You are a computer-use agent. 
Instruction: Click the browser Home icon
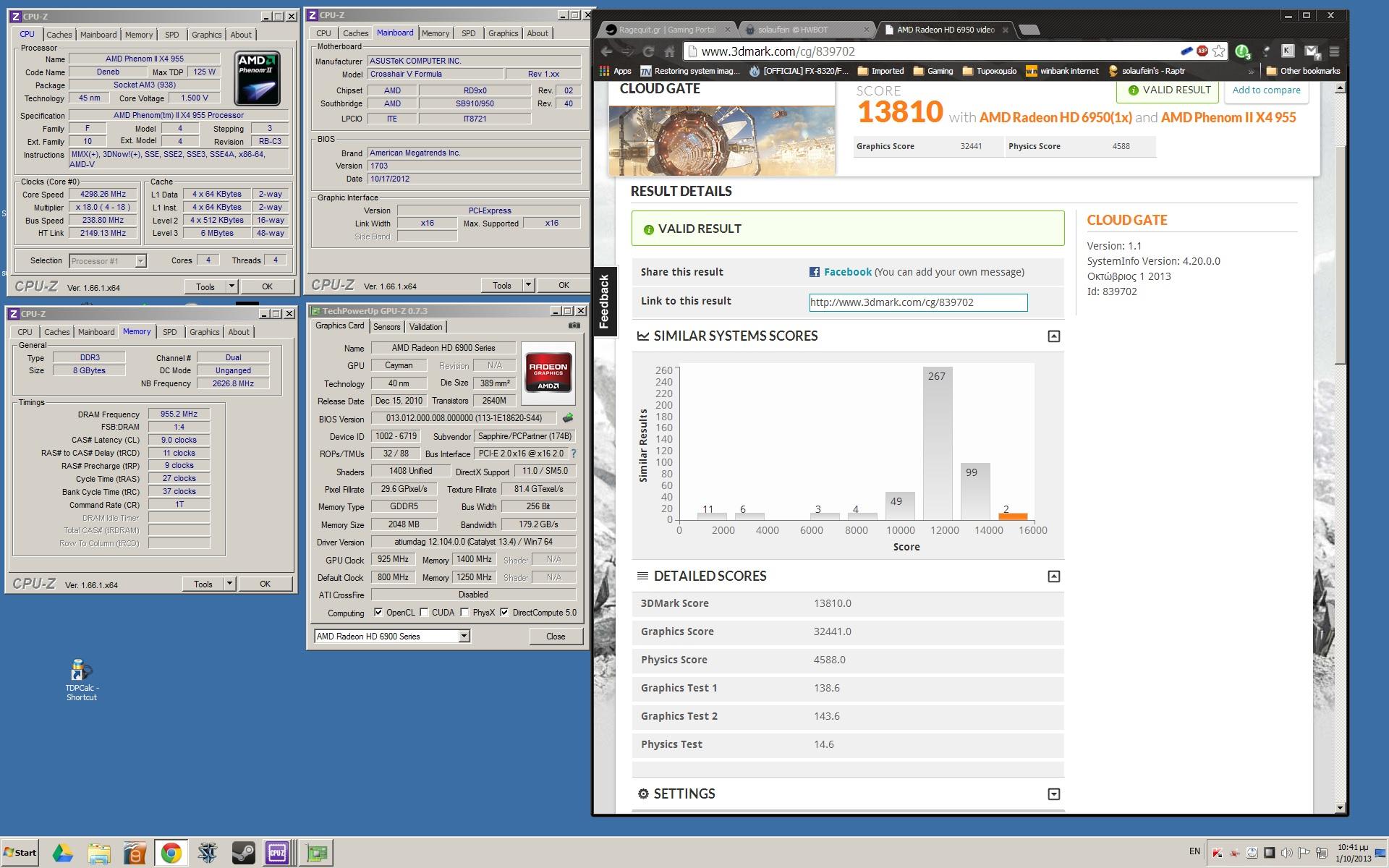[x=669, y=51]
